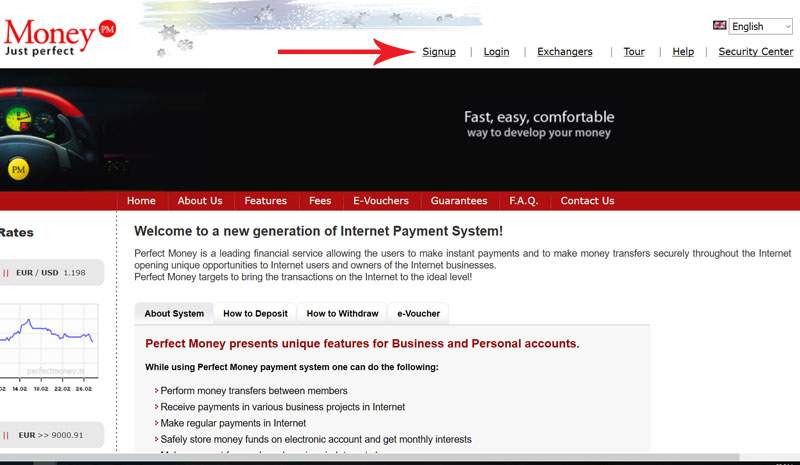Navigate to Fees menu item
The width and height of the screenshot is (800, 465).
(320, 201)
